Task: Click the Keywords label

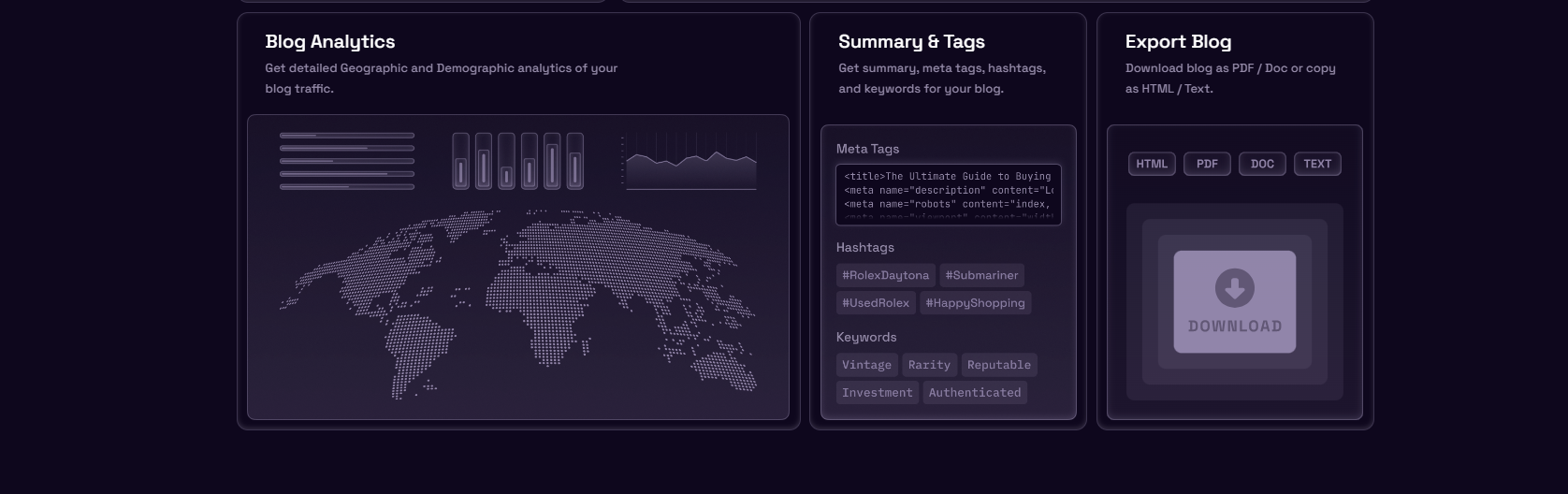Action: pos(866,337)
